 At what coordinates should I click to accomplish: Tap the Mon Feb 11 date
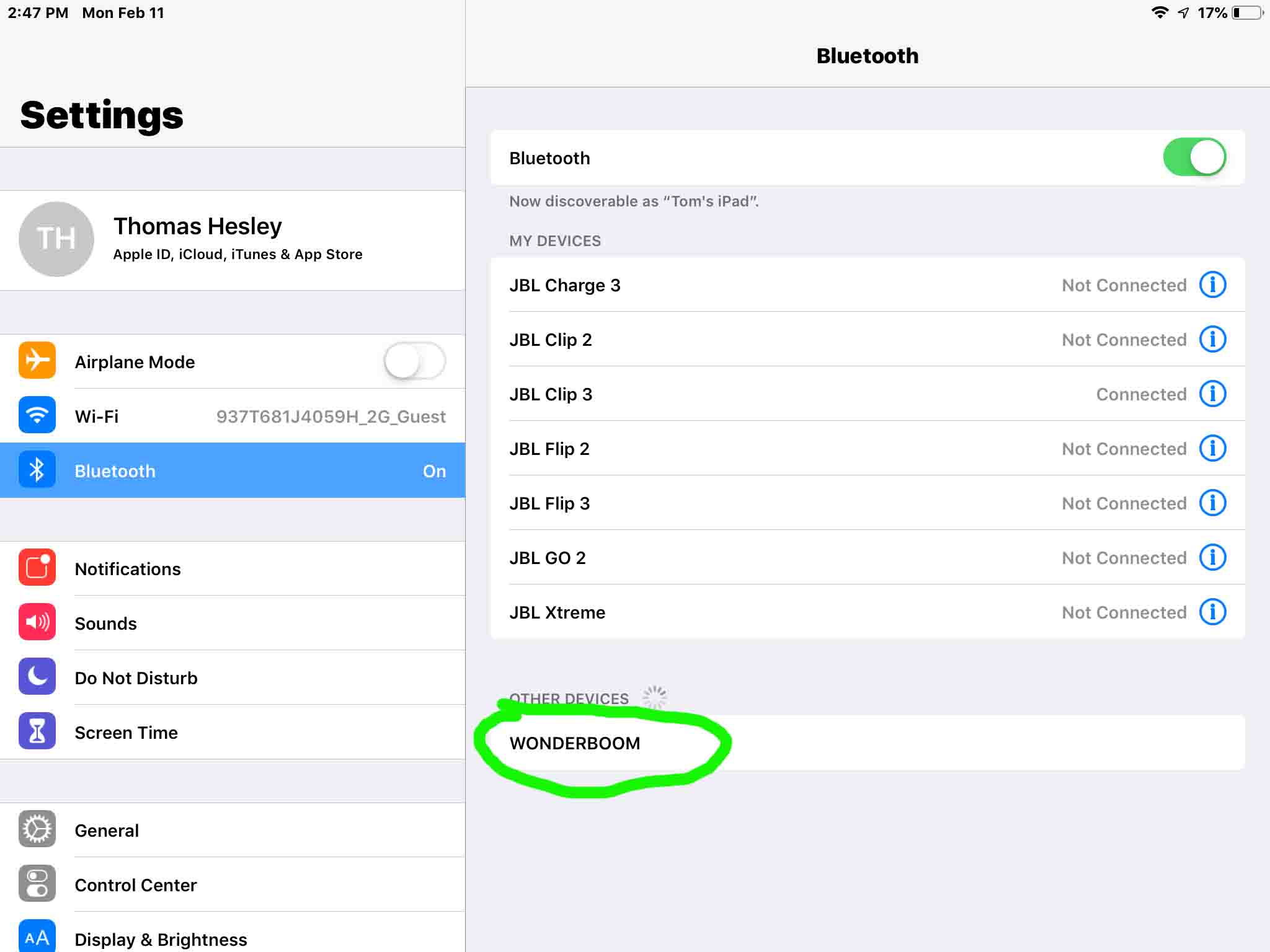123,12
